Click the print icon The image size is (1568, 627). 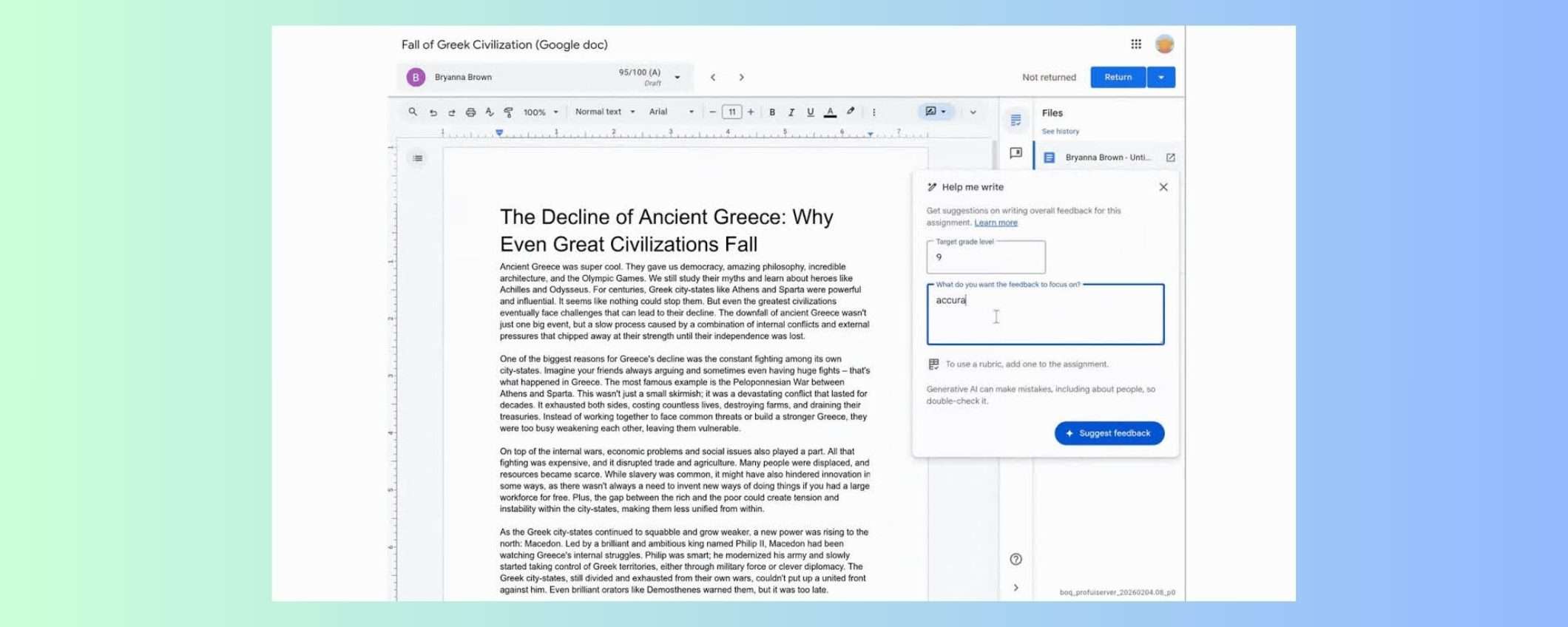(x=470, y=112)
